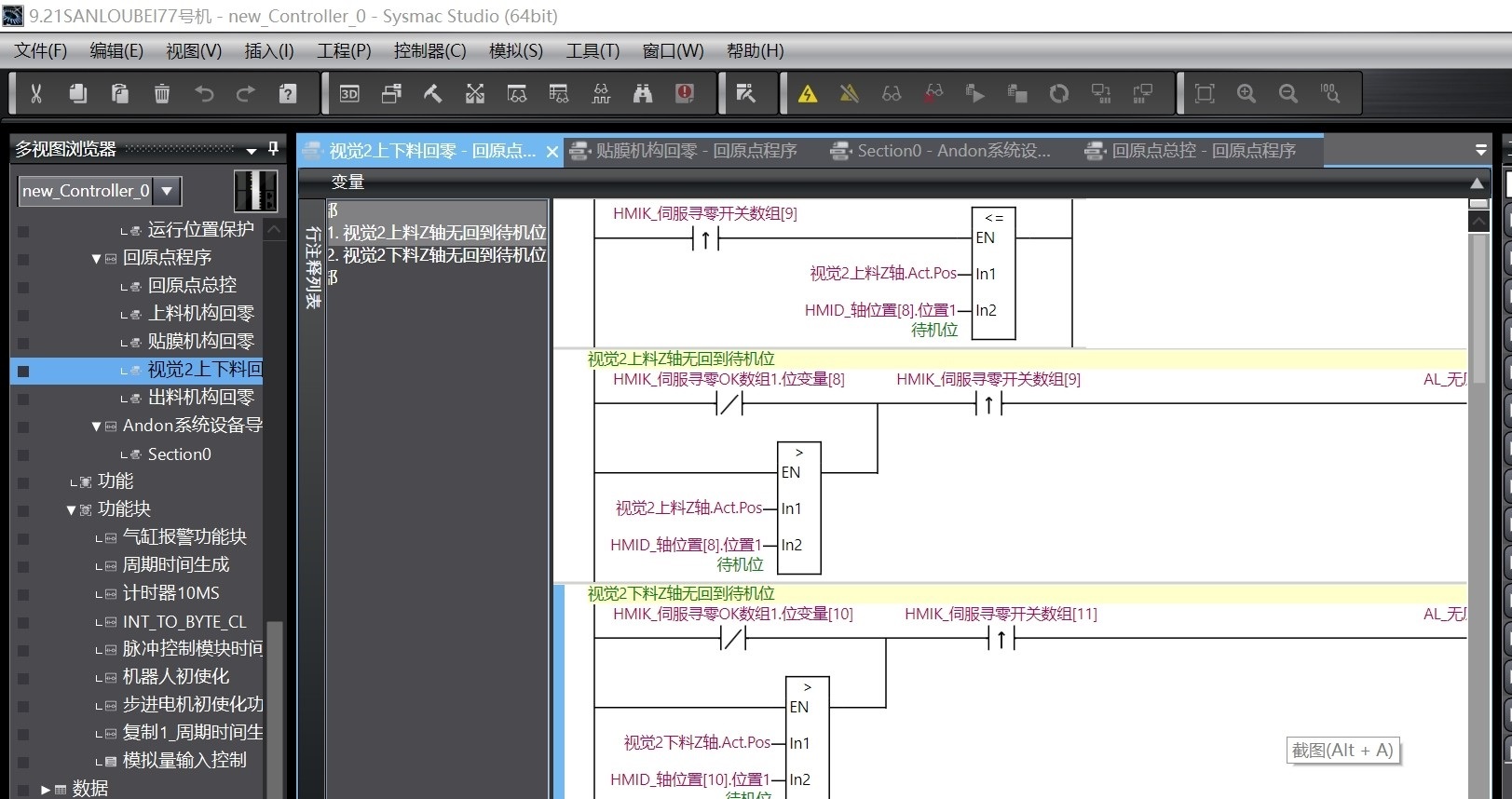Click the Cut scissors toolbar icon

pyautogui.click(x=36, y=93)
